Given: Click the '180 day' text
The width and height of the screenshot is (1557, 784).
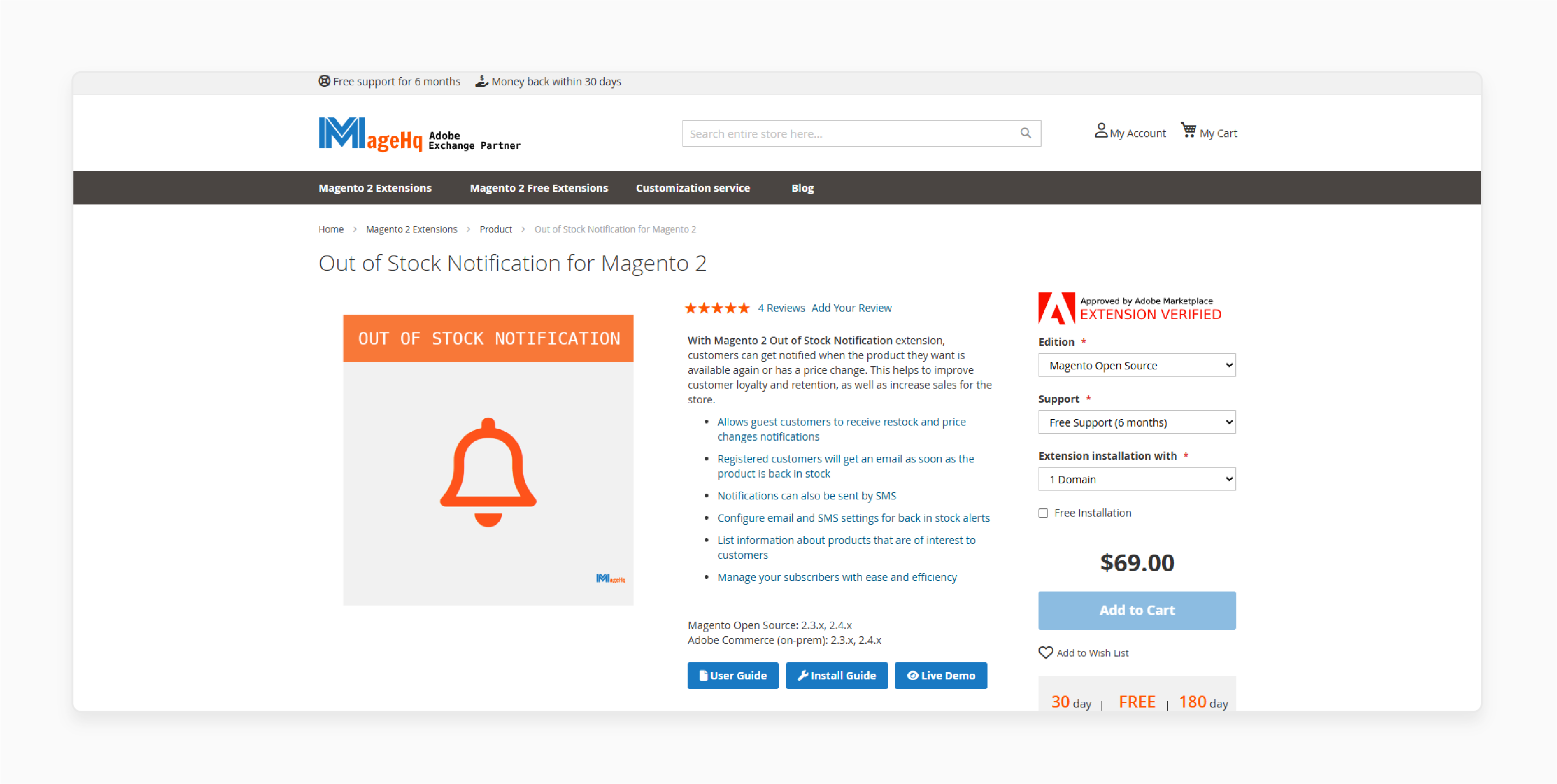Looking at the screenshot, I should 1203,702.
